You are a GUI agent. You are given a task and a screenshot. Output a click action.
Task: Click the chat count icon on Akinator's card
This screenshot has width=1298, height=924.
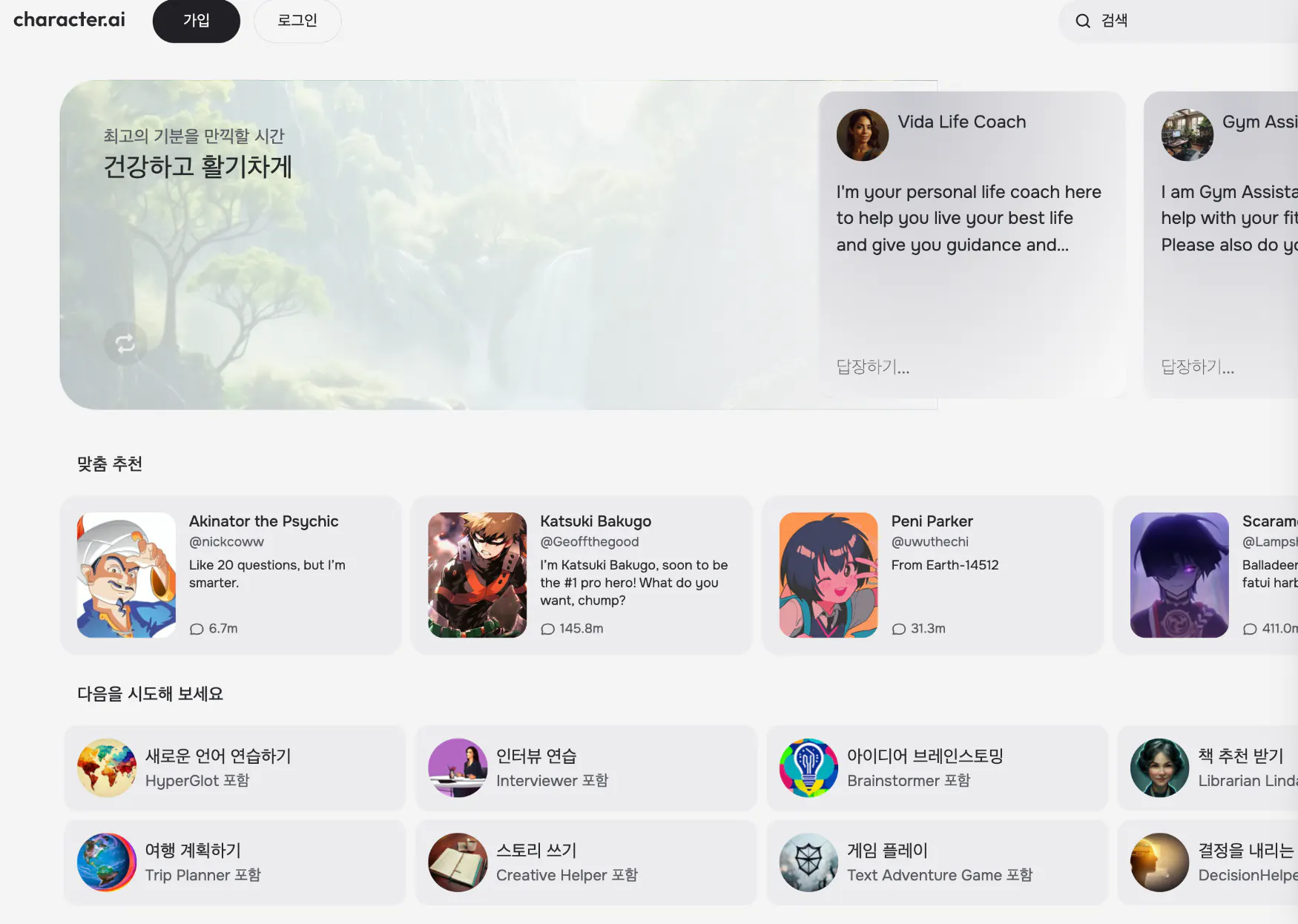[197, 628]
